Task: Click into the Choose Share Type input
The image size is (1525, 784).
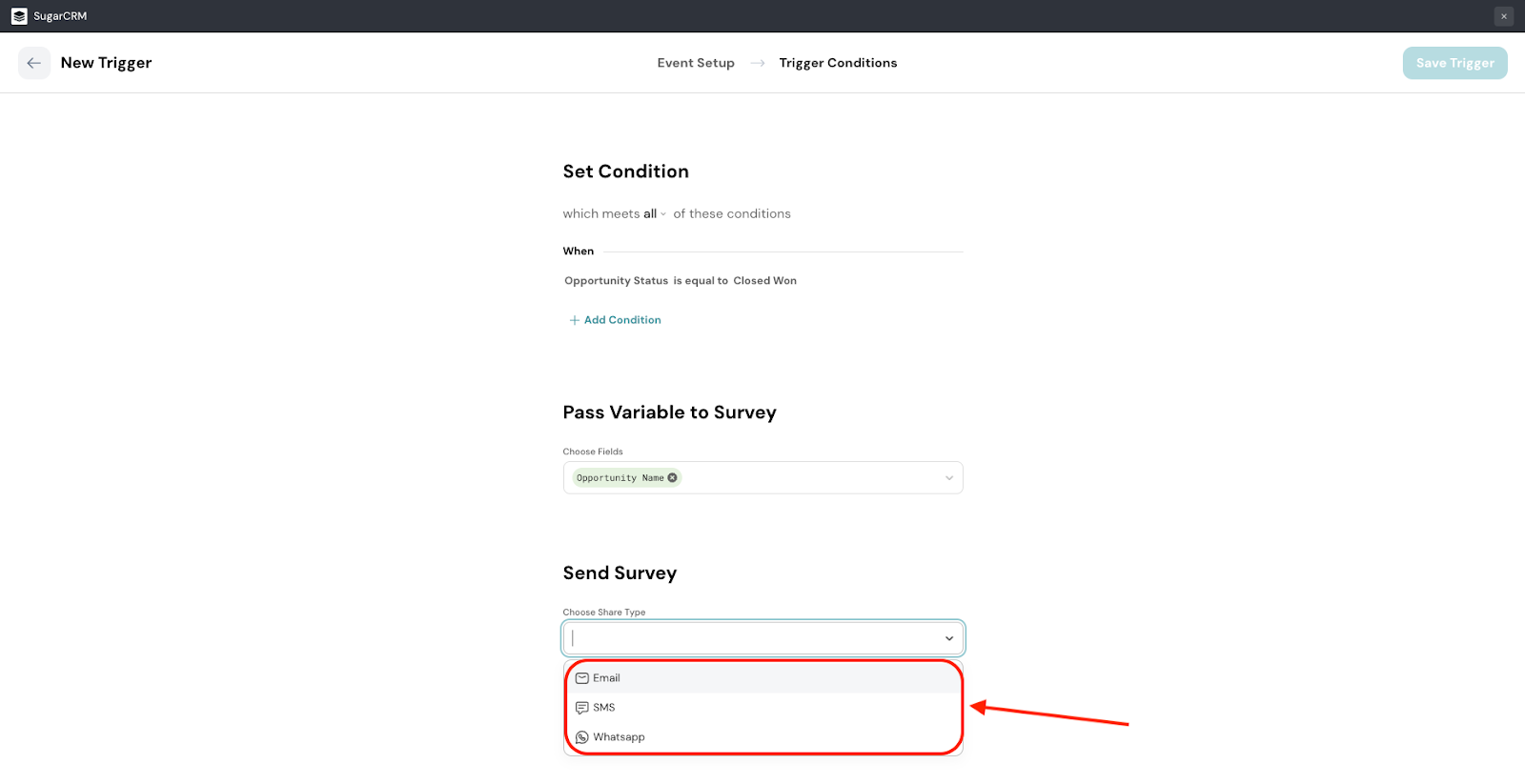Action: coord(743,638)
